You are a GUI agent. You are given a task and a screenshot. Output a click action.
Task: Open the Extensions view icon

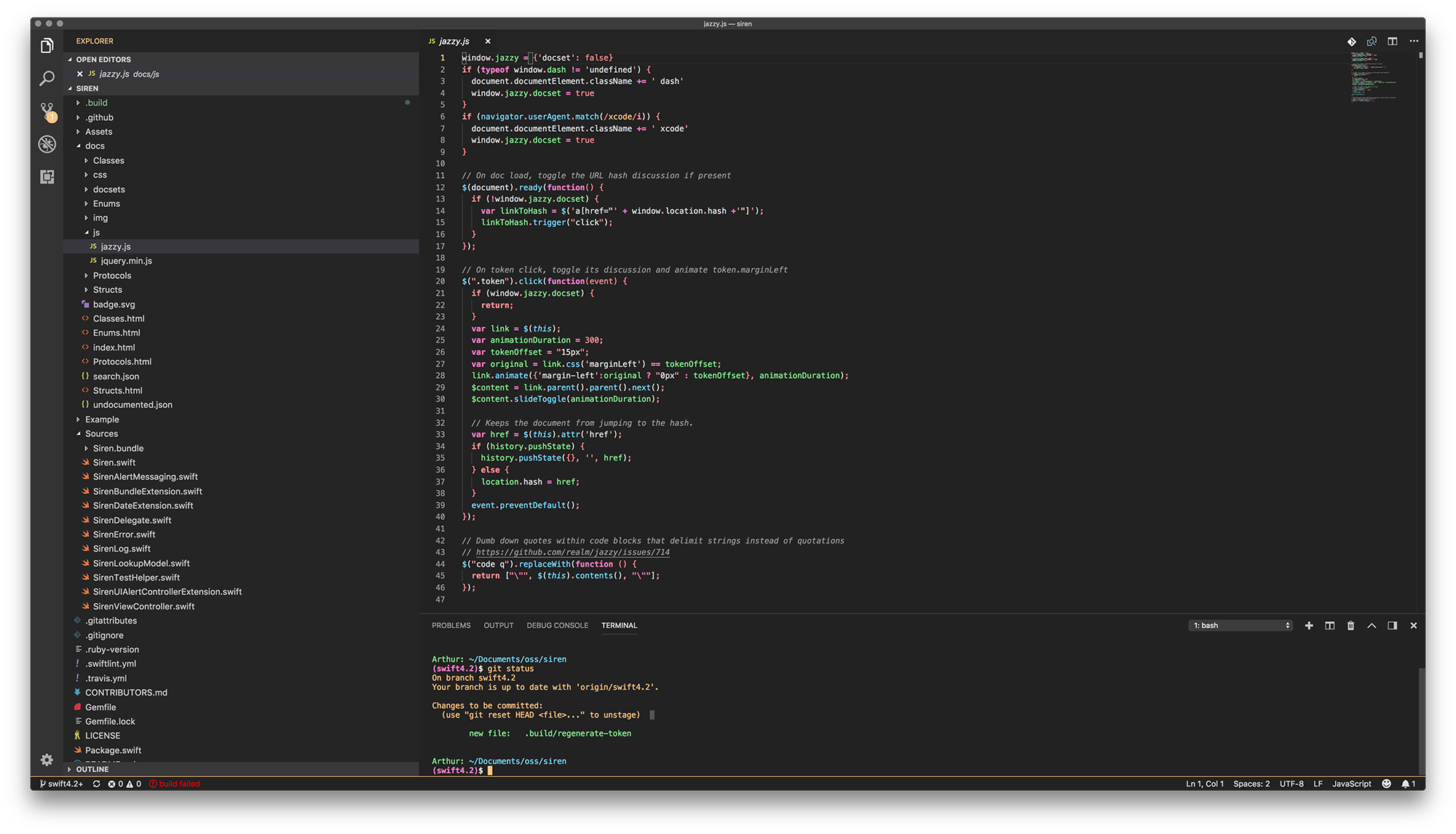(x=47, y=177)
